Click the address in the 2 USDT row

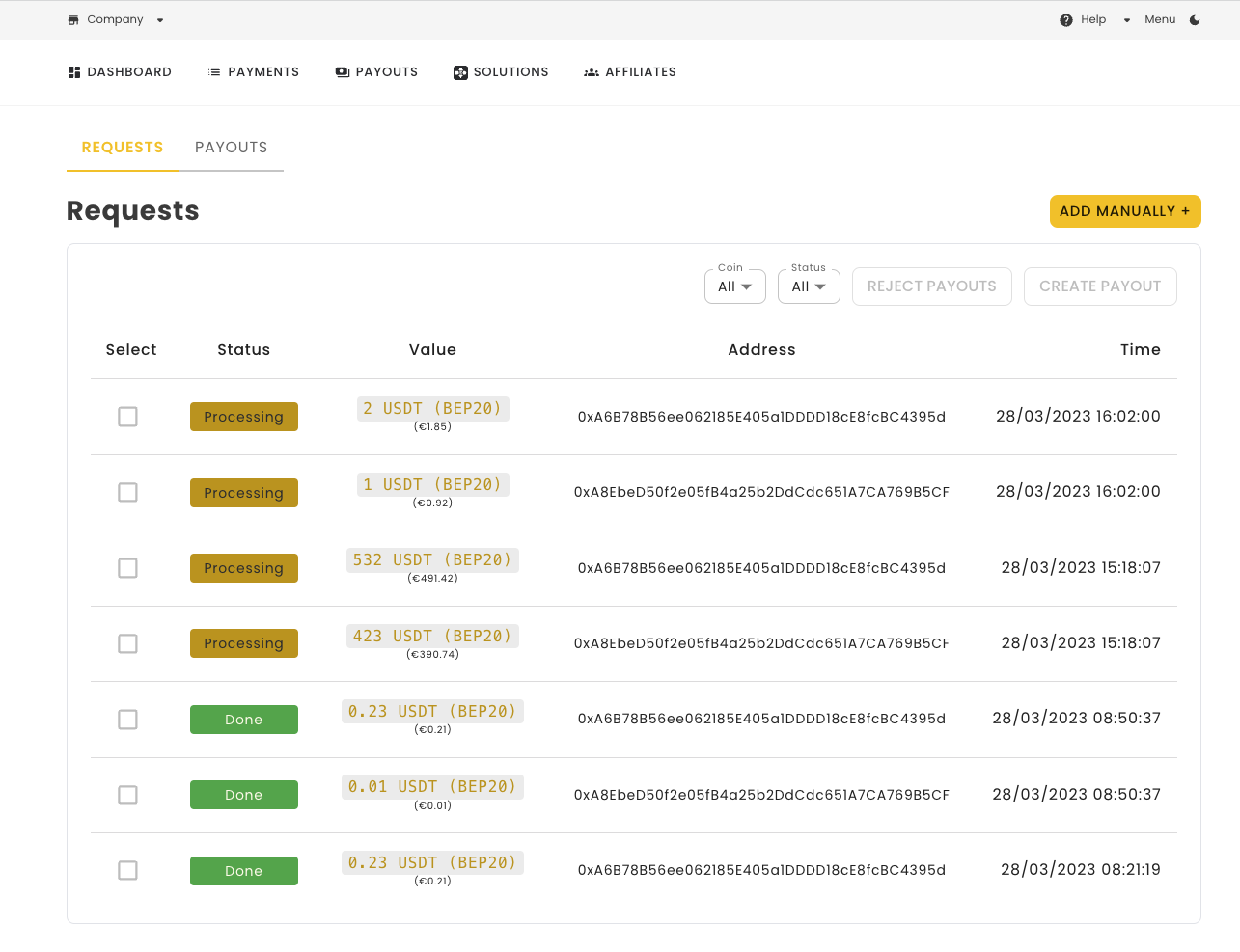761,417
